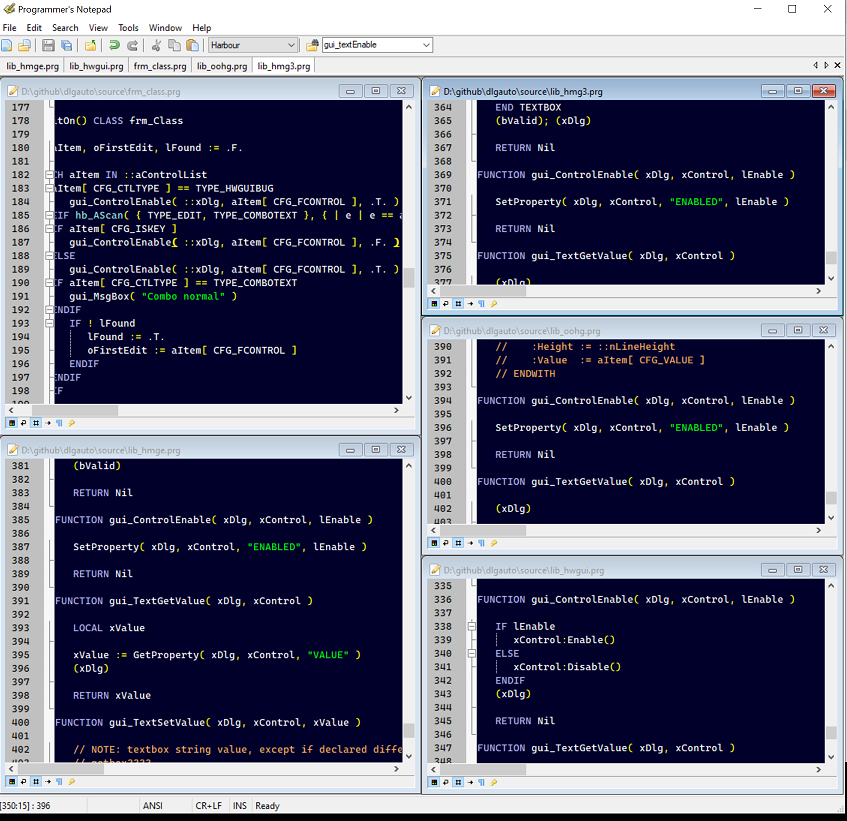Click the Paste clipboard icon
847x821 pixels.
(x=192, y=45)
